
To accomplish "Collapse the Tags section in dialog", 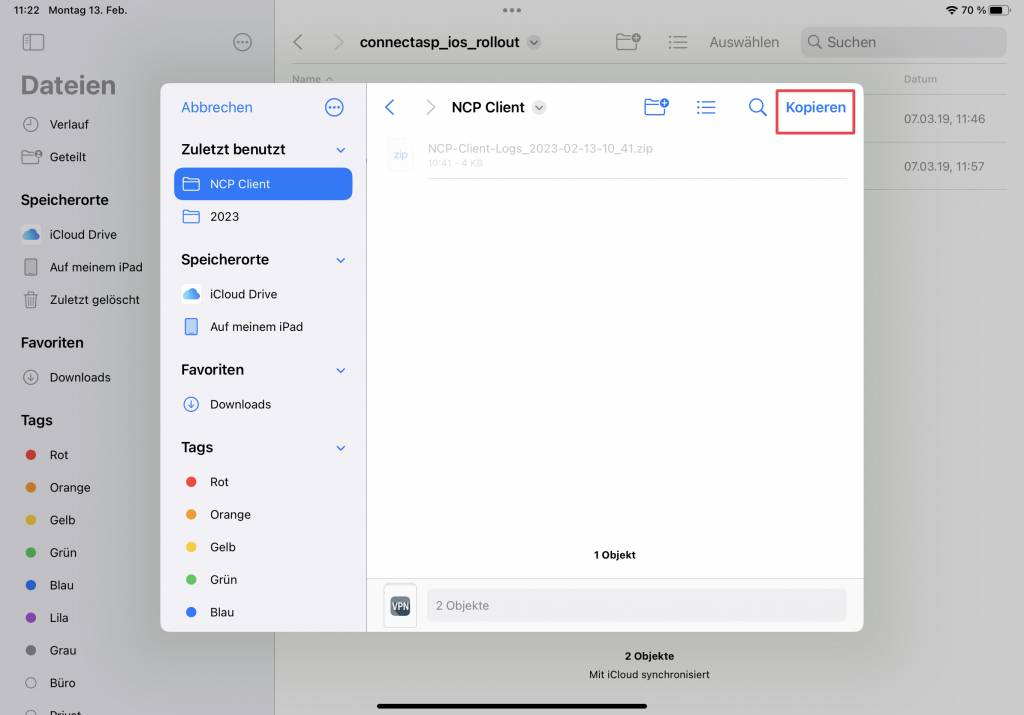I will (x=340, y=448).
